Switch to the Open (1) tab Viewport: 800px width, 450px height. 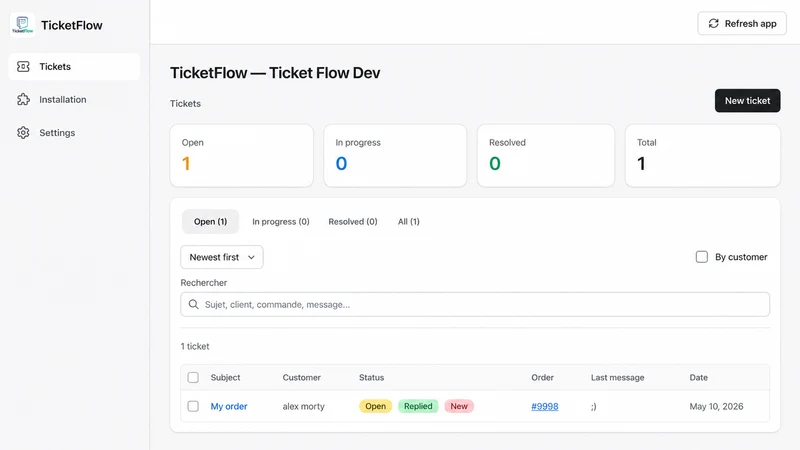click(x=210, y=221)
